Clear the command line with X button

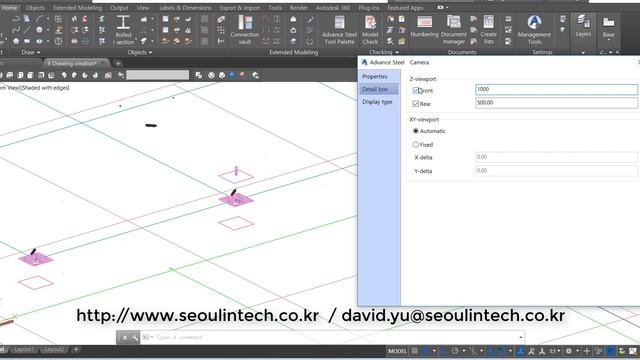click(x=124, y=338)
